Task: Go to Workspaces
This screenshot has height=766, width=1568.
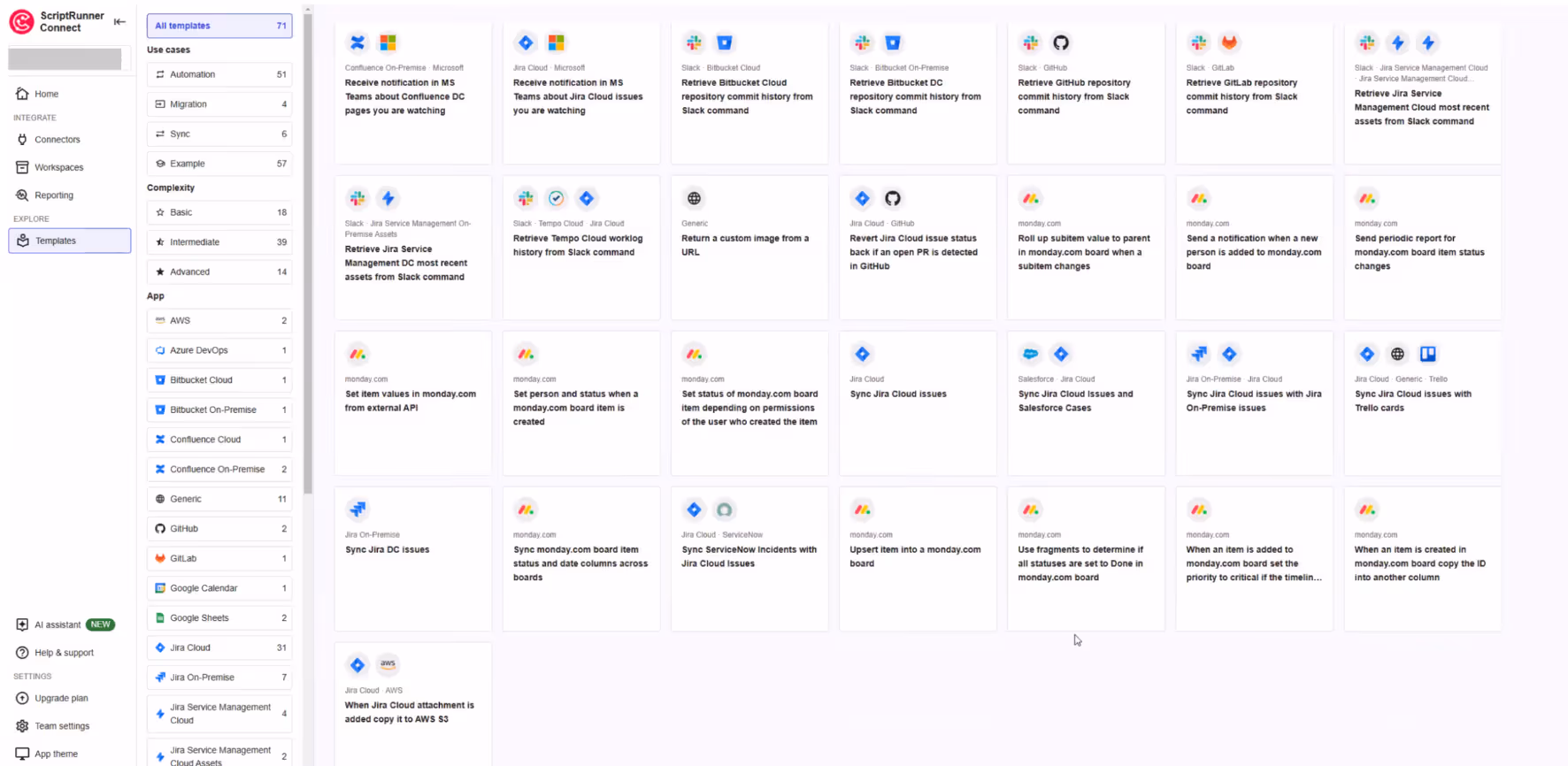Action: (x=58, y=167)
